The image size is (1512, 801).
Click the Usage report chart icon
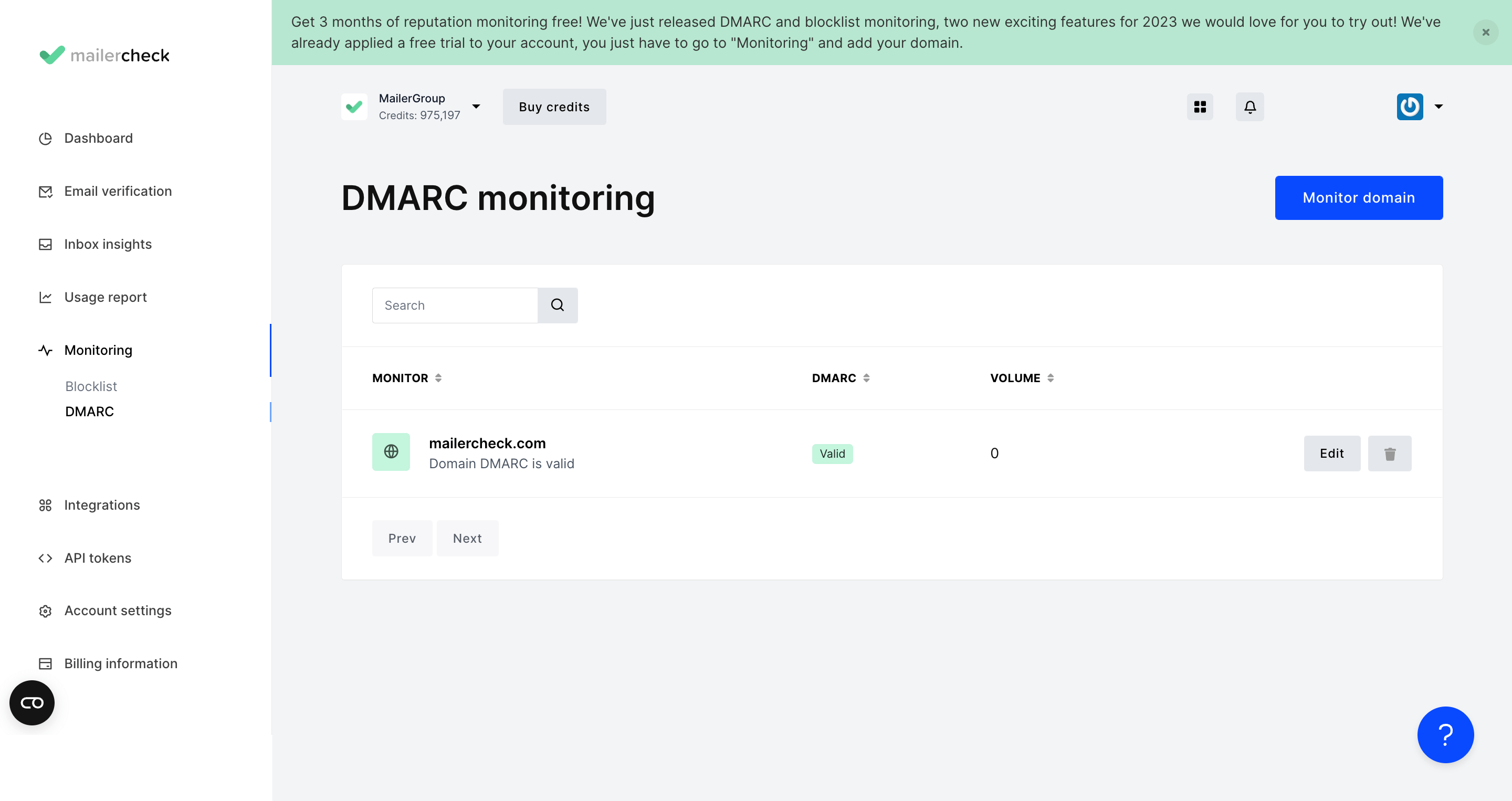point(45,298)
